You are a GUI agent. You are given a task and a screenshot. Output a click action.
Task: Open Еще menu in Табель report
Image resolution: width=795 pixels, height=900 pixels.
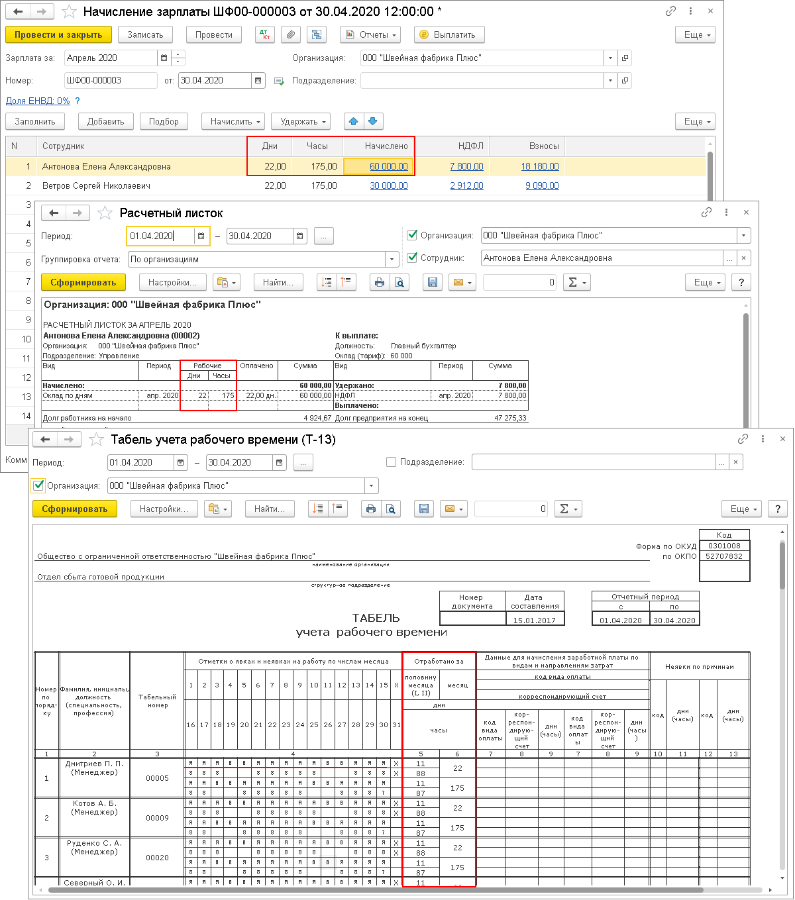click(742, 509)
